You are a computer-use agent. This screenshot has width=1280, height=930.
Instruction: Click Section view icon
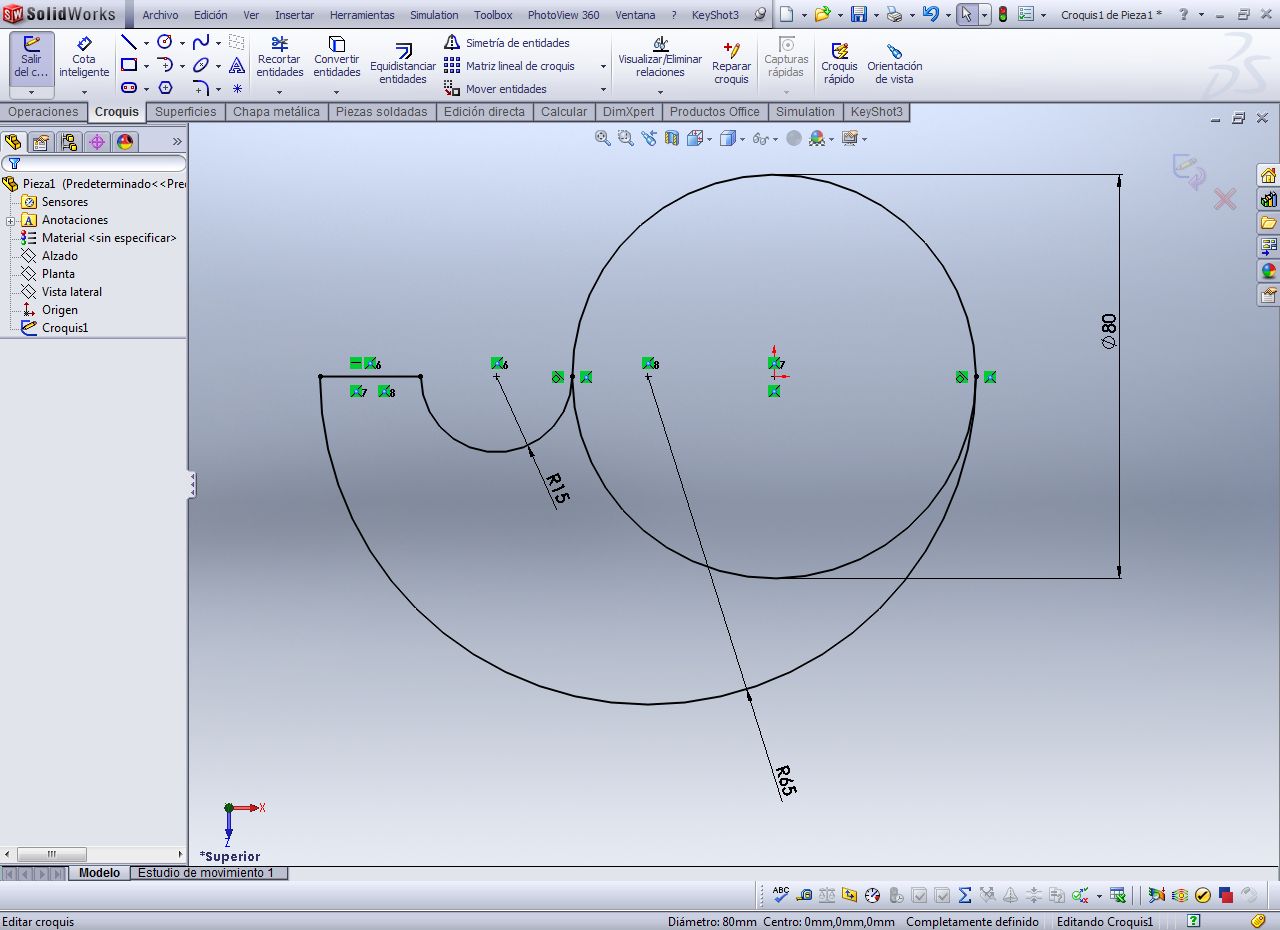[672, 138]
